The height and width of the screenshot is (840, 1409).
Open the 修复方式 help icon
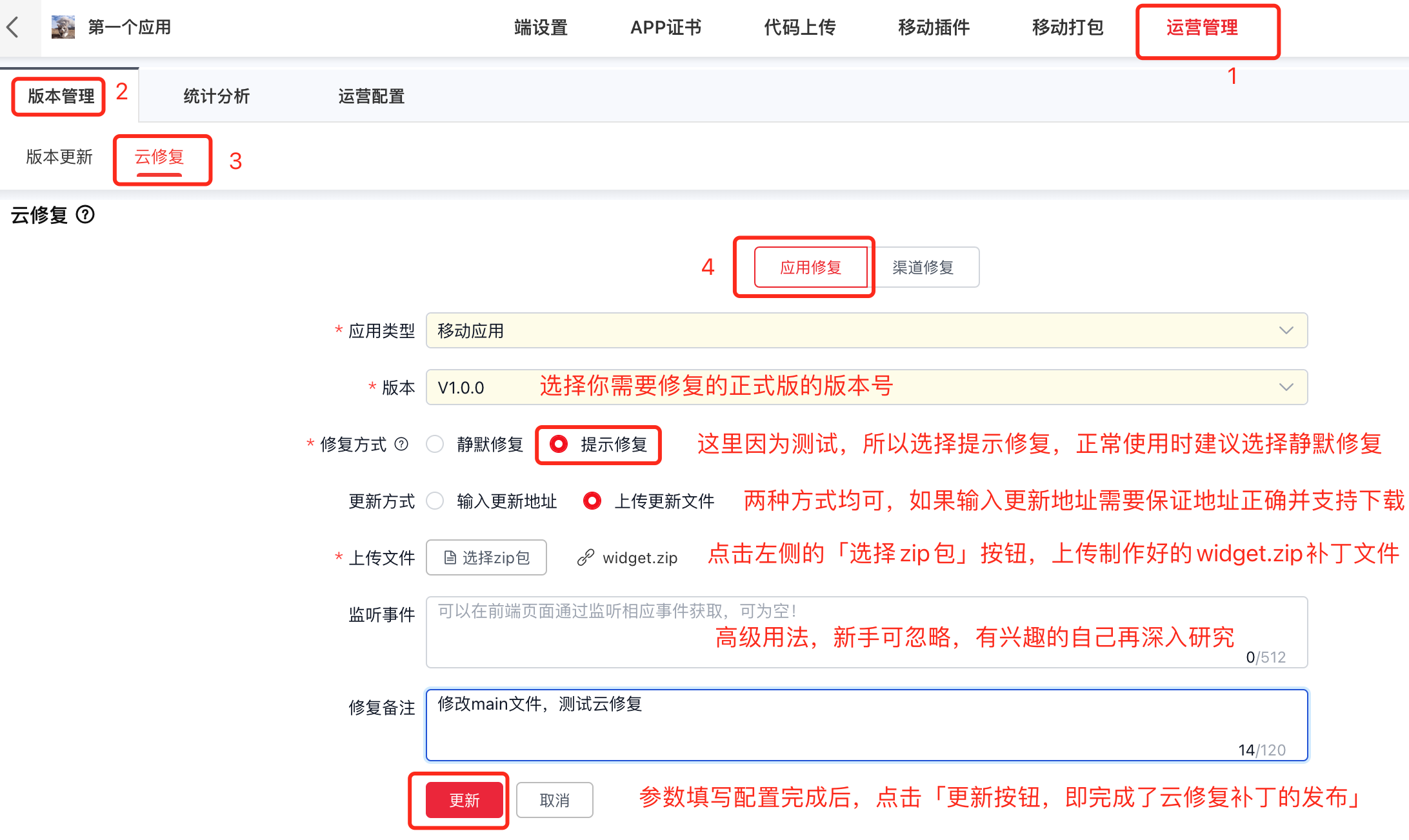pos(402,444)
